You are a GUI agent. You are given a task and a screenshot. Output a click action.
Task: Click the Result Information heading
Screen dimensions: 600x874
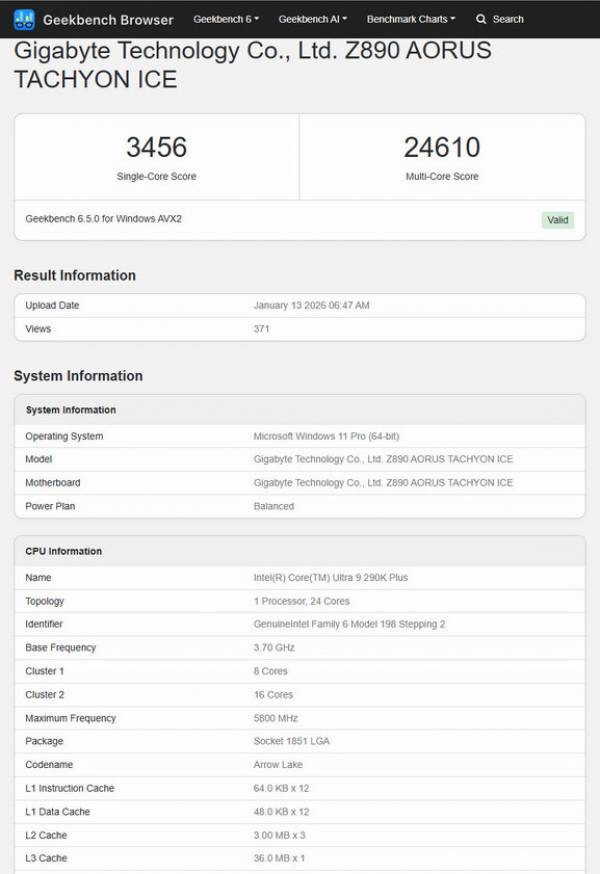75,275
